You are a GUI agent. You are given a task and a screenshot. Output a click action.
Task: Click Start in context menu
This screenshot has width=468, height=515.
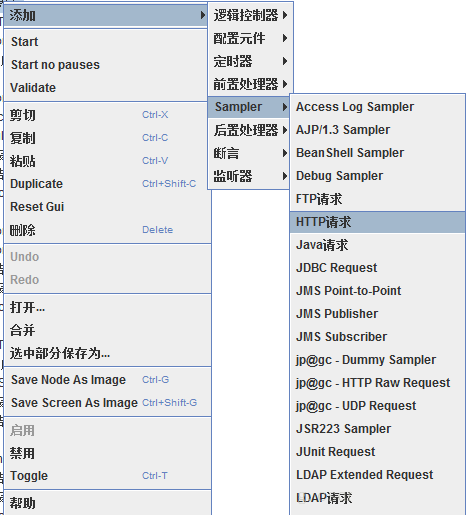point(106,42)
